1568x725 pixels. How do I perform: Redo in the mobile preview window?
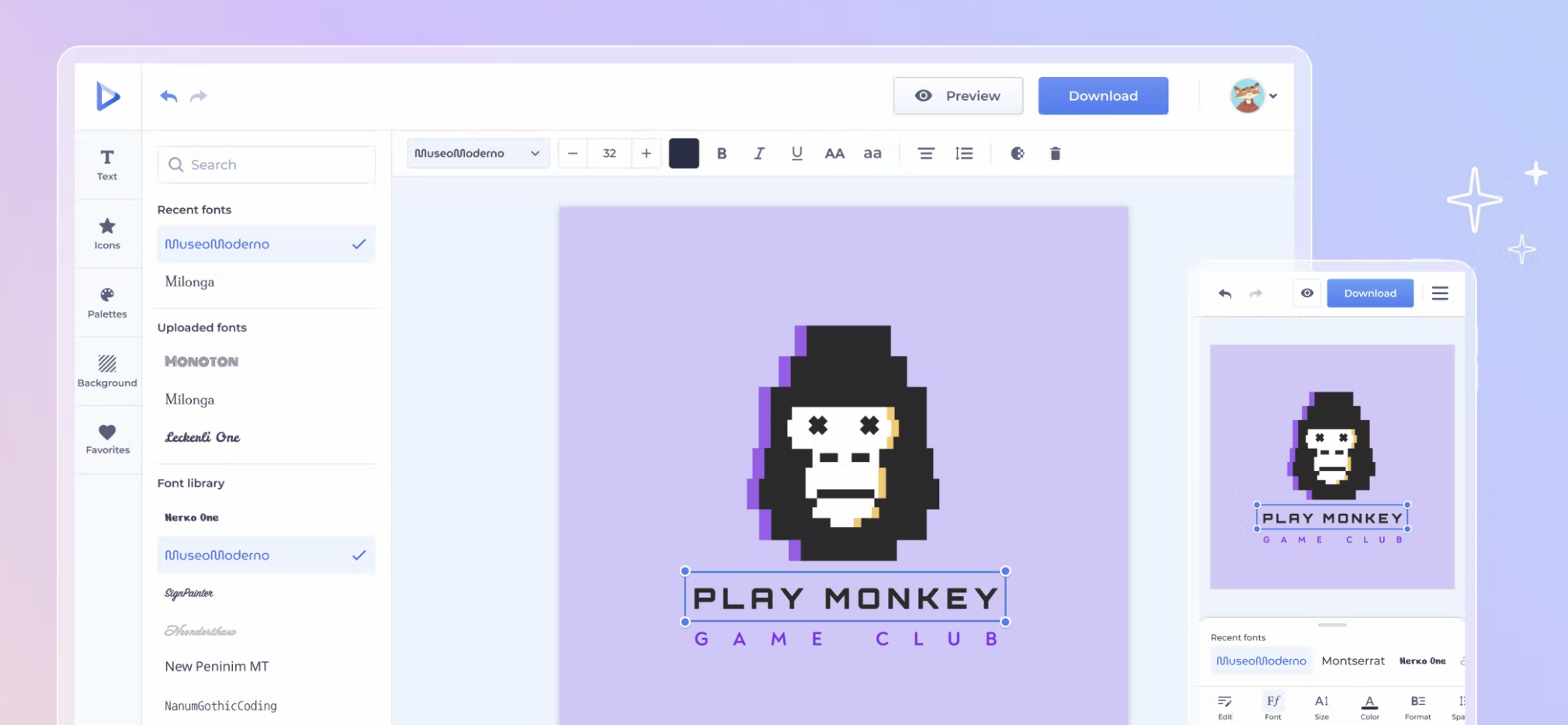pos(1255,293)
